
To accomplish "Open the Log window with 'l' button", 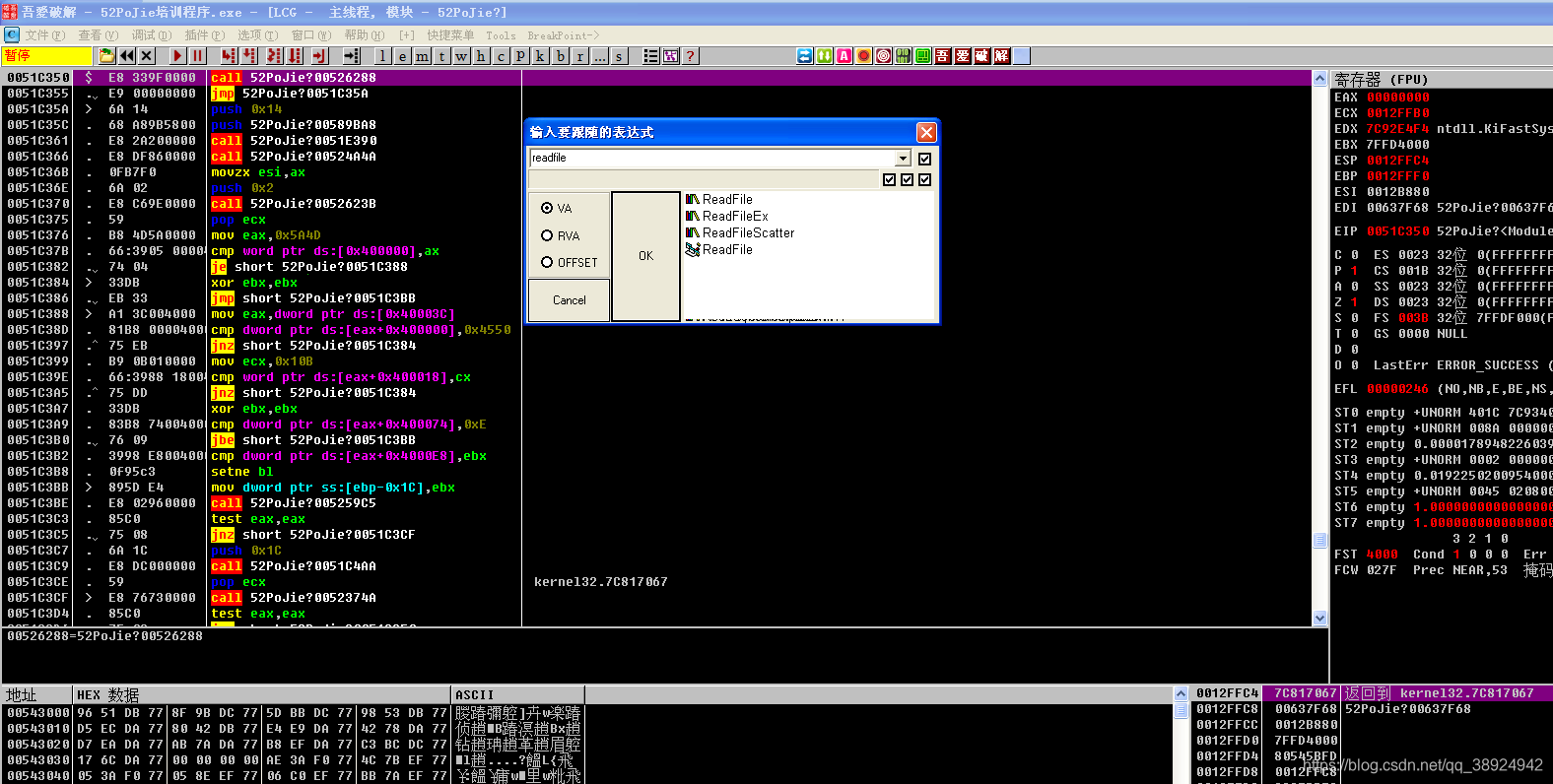I will point(382,56).
